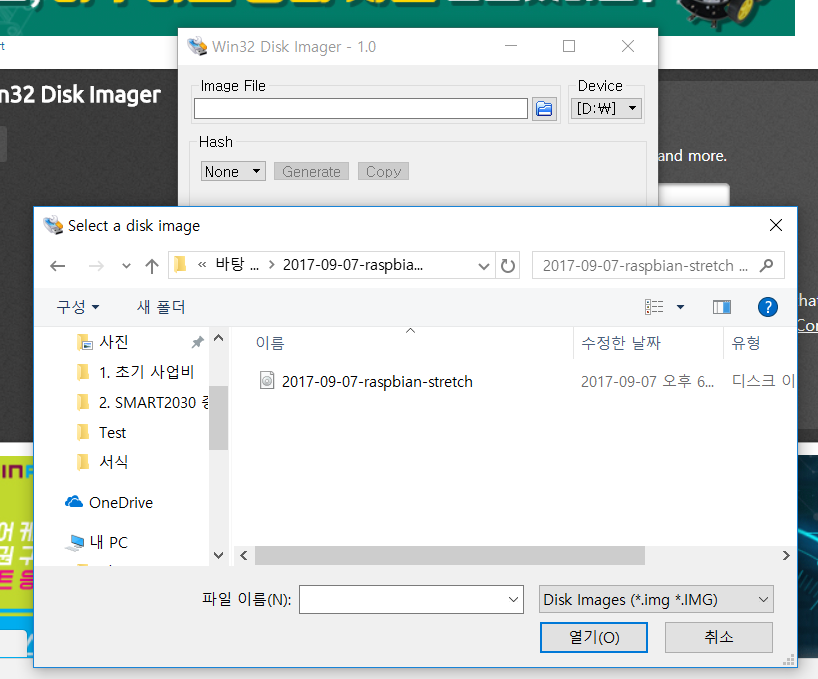818x679 pixels.
Task: Maximize the Win32 Disk Imager window
Action: (569, 46)
